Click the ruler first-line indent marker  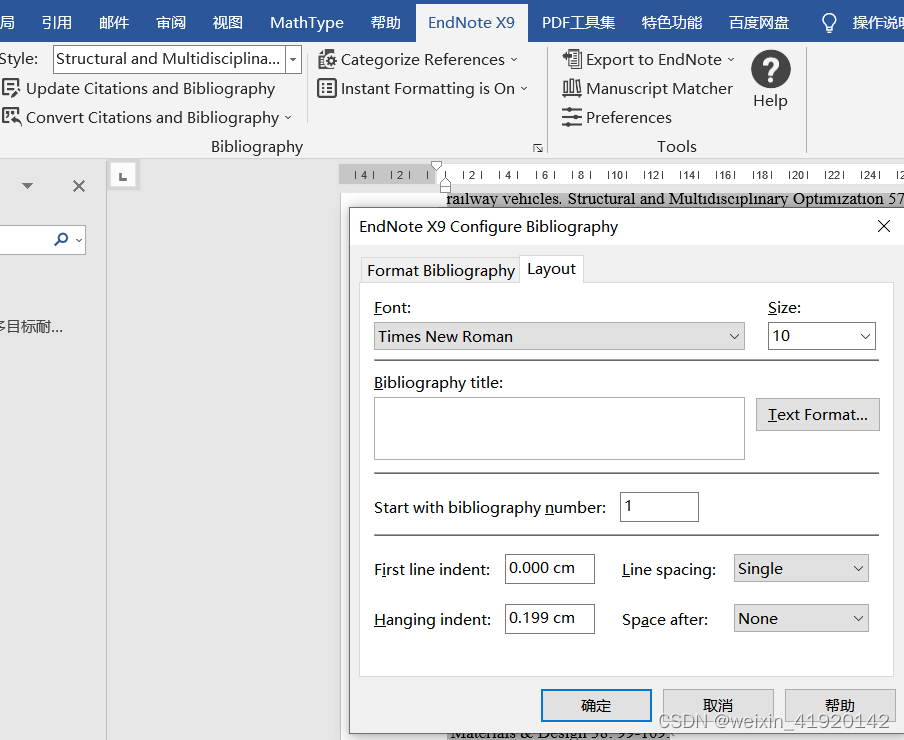coord(436,166)
